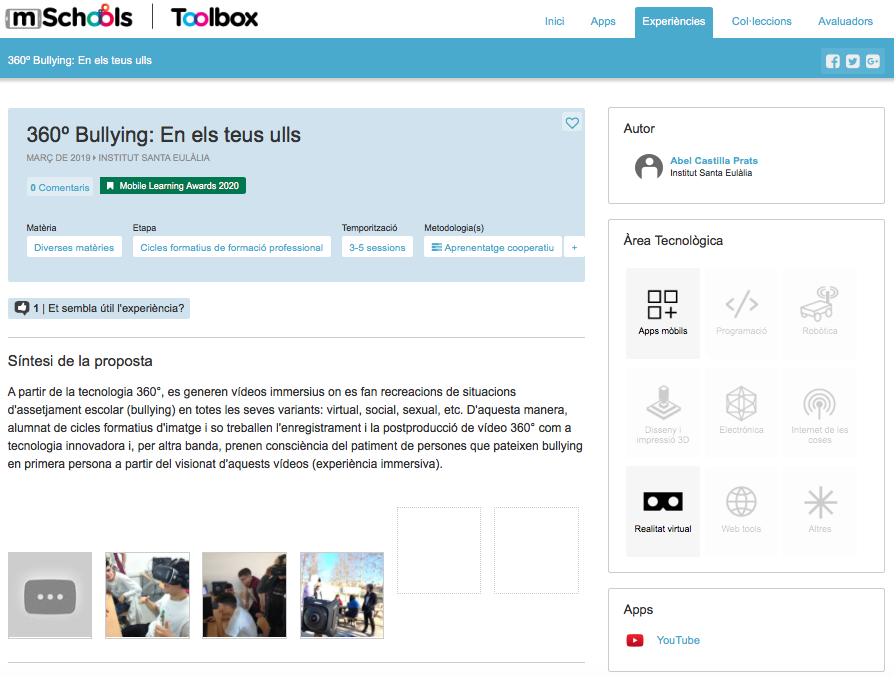Click the heart favorite icon
Viewport: 894px width, 677px height.
[572, 123]
